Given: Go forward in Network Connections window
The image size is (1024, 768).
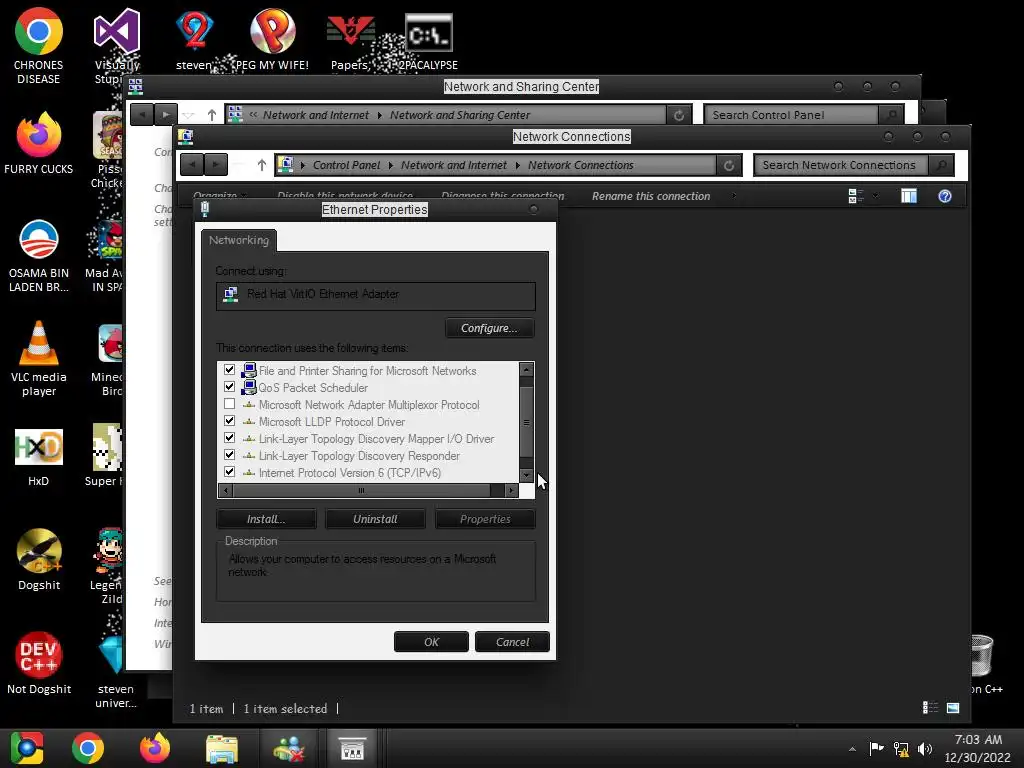Looking at the screenshot, I should coord(216,165).
